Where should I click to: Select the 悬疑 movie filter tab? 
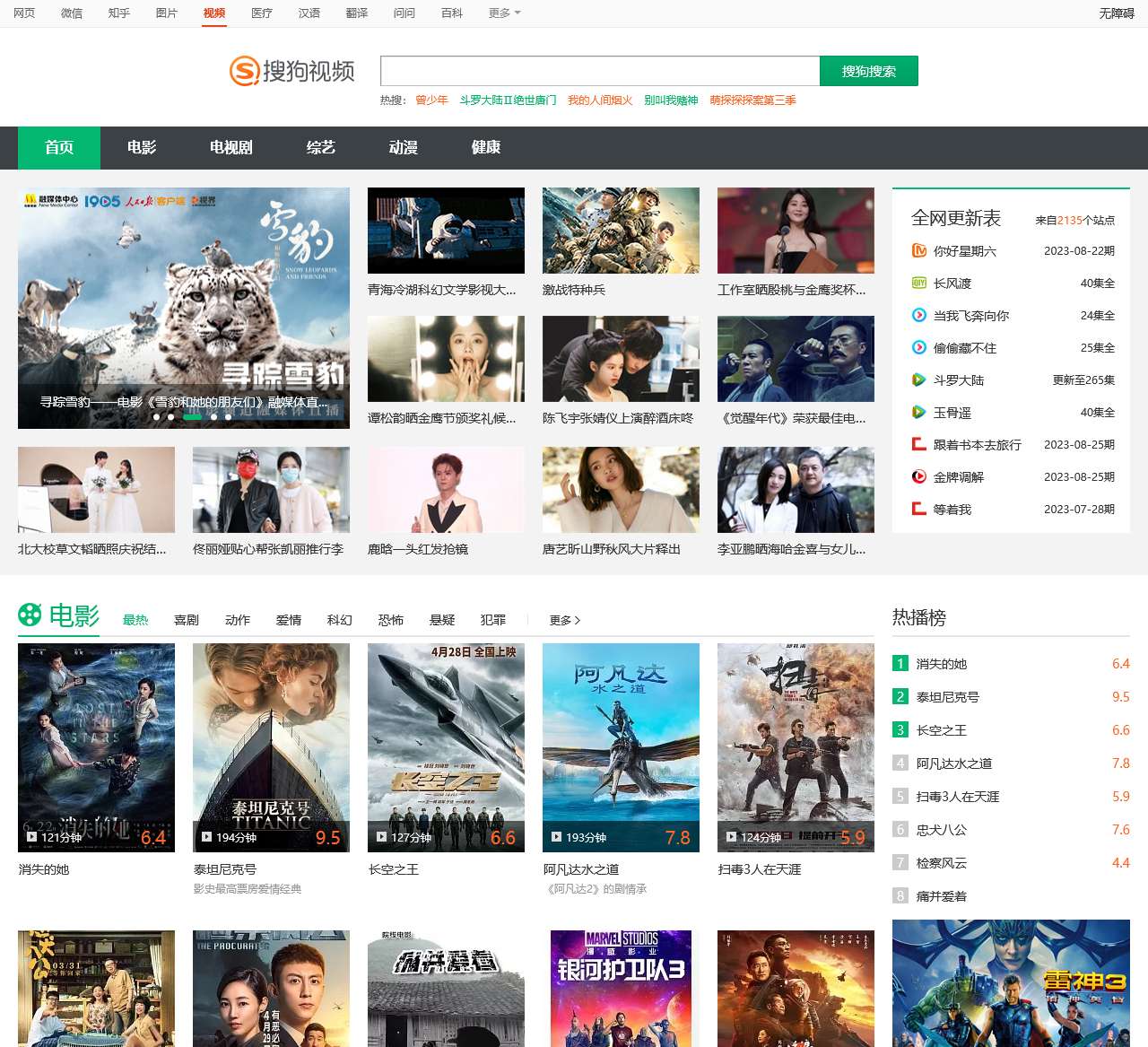[x=442, y=620]
